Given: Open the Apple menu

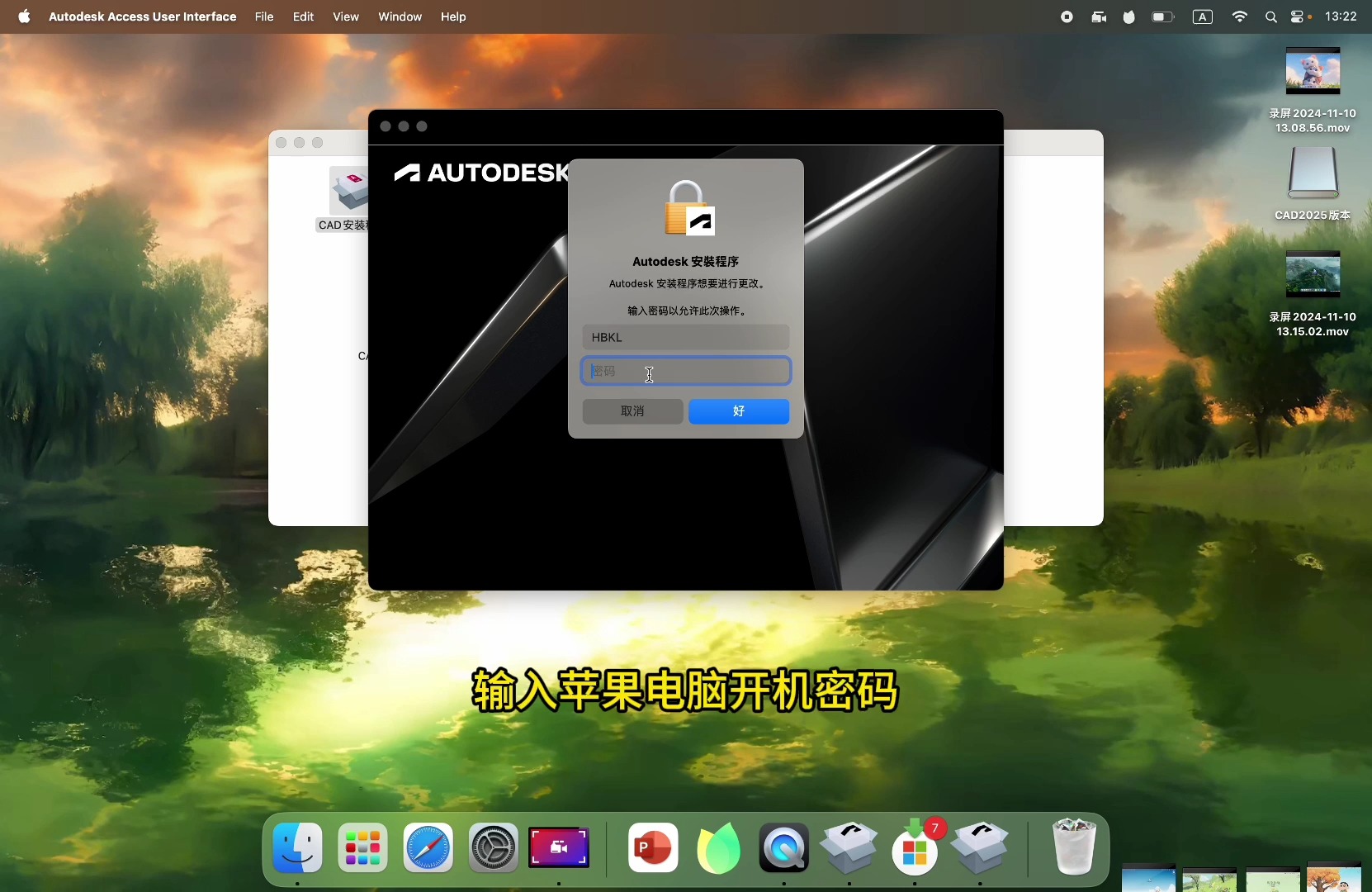Looking at the screenshot, I should click(x=25, y=17).
